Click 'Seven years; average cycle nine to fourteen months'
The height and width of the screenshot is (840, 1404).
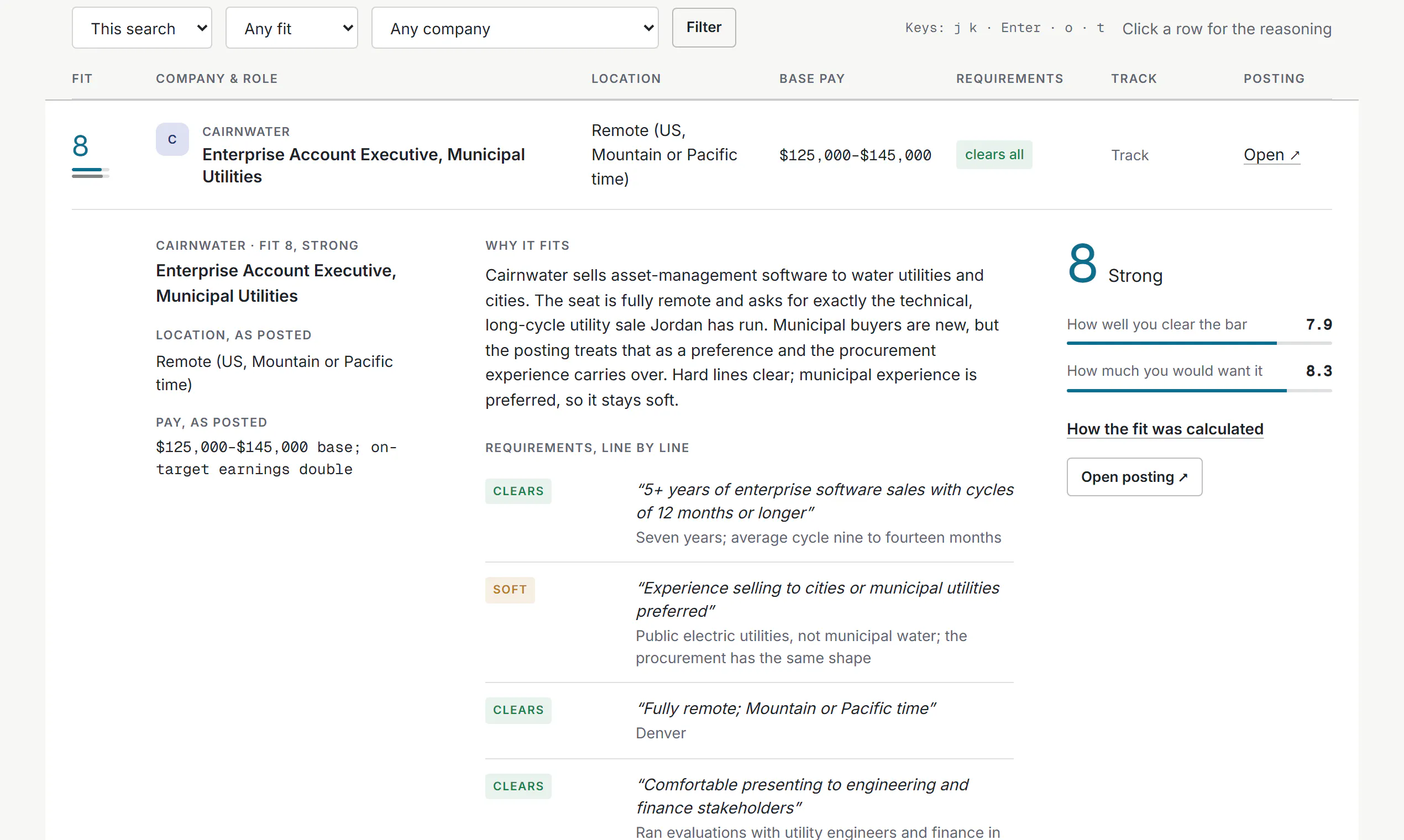[x=818, y=538]
